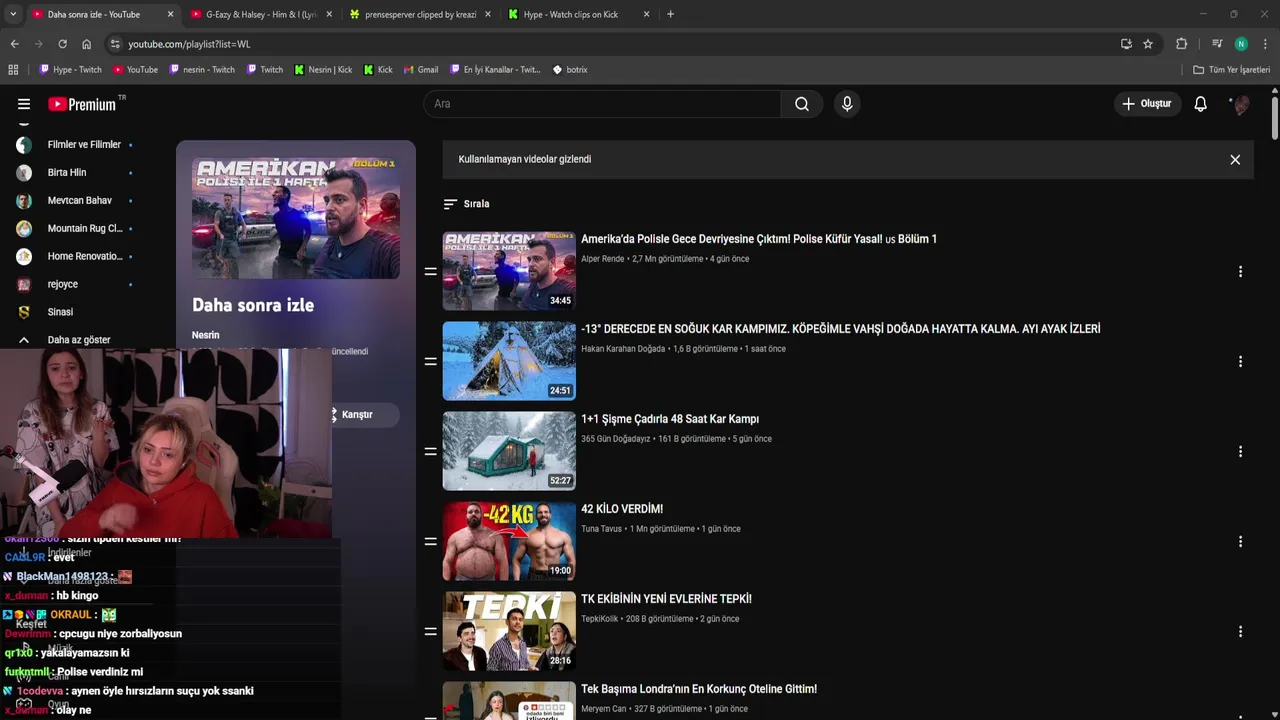Open Tuna Tavus channel link
This screenshot has height=720, width=1280.
(601, 529)
